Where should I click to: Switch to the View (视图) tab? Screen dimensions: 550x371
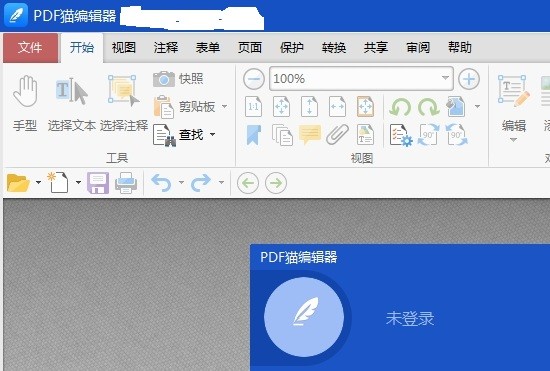pyautogui.click(x=124, y=48)
